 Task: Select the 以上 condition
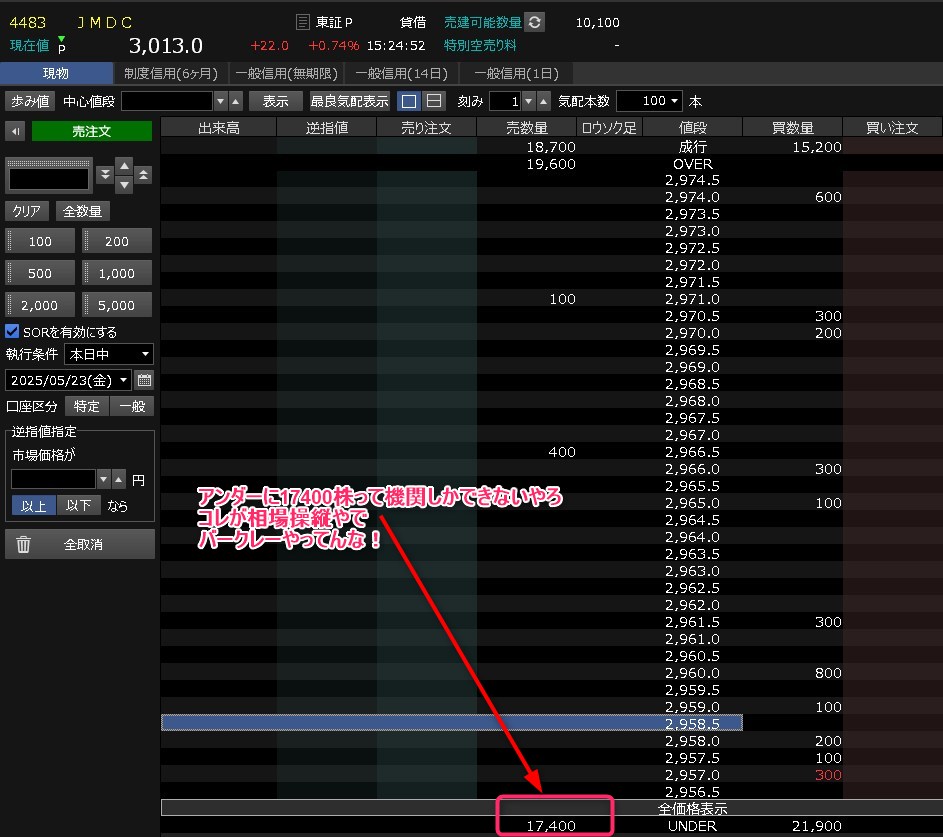click(x=34, y=506)
